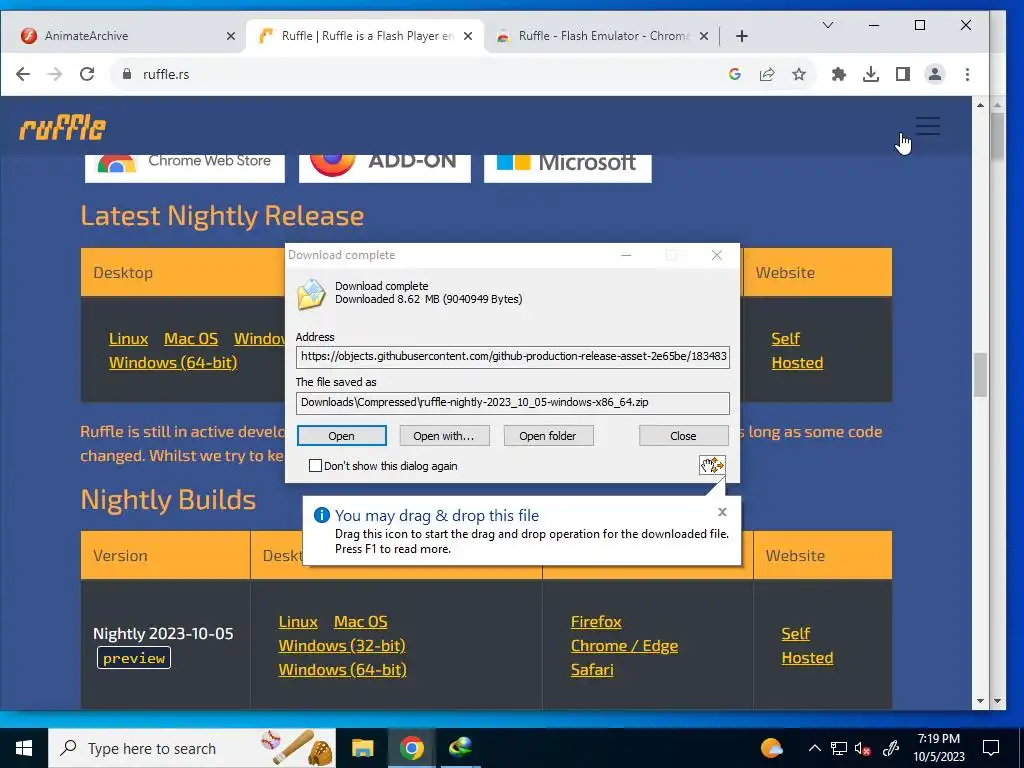The image size is (1024, 768).
Task: Click Internet Download Manager taskbar icon
Action: (x=460, y=748)
